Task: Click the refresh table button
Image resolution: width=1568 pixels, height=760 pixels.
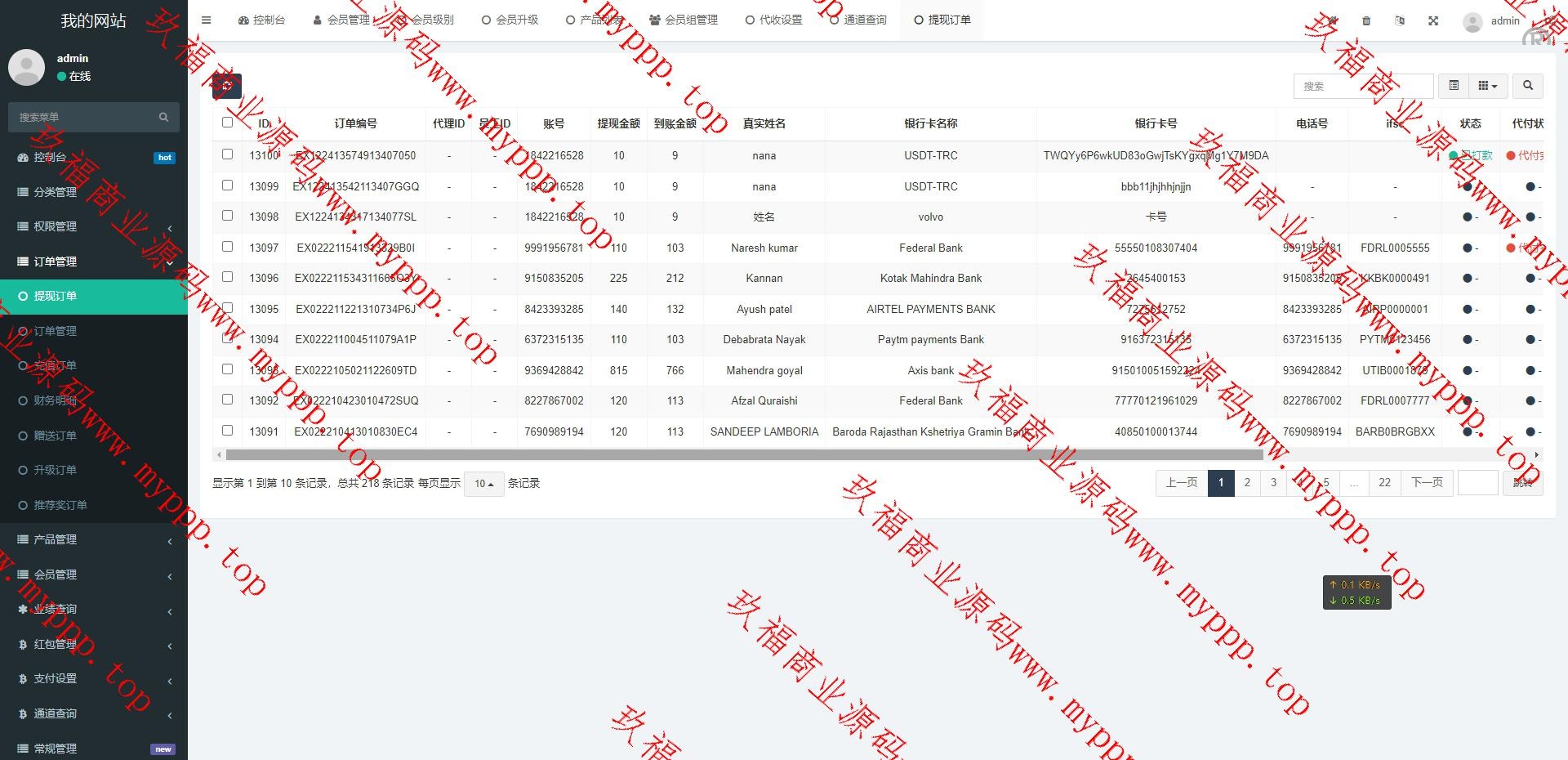Action: pos(226,86)
